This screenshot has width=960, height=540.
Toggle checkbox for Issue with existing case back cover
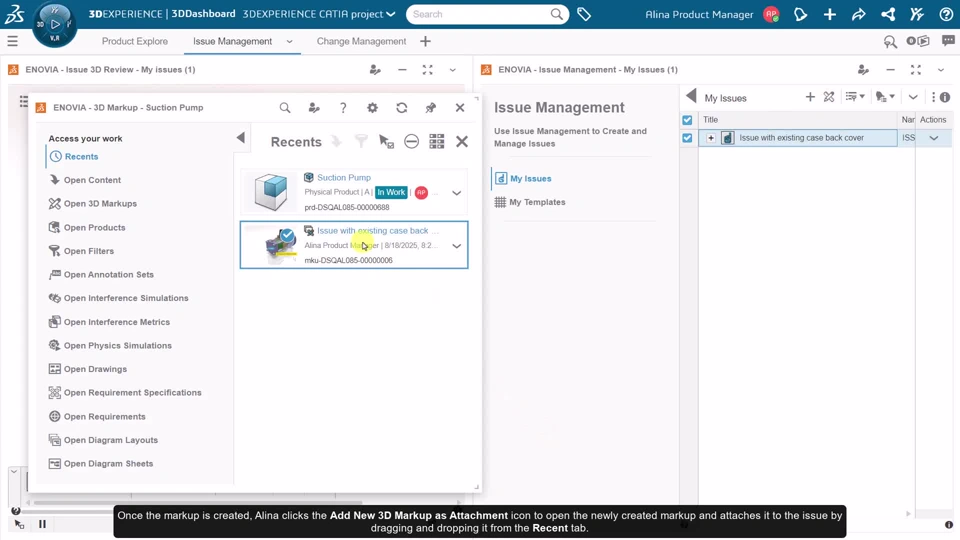pyautogui.click(x=687, y=138)
